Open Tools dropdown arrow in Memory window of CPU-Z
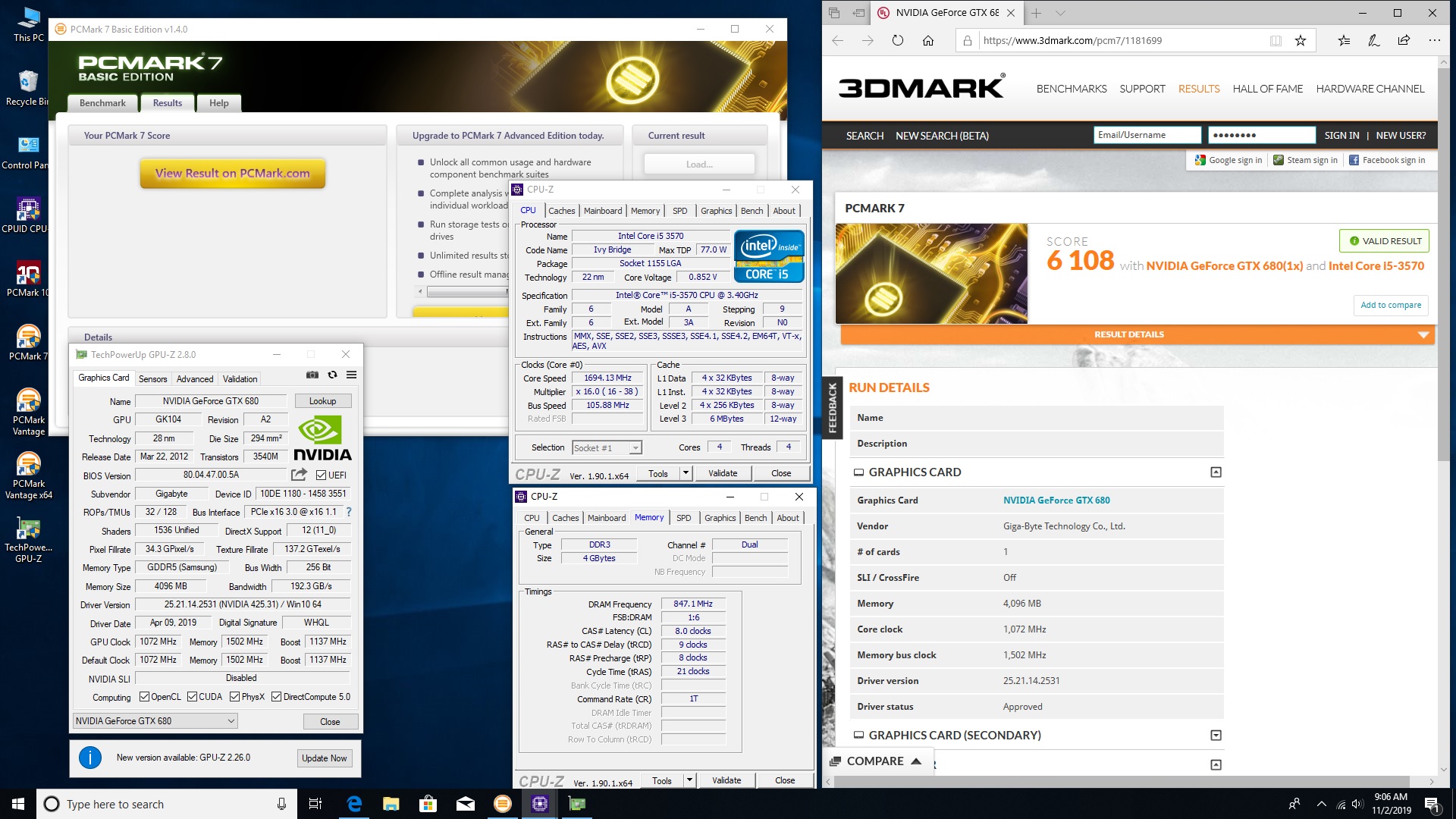The width and height of the screenshot is (1456, 819). click(689, 780)
